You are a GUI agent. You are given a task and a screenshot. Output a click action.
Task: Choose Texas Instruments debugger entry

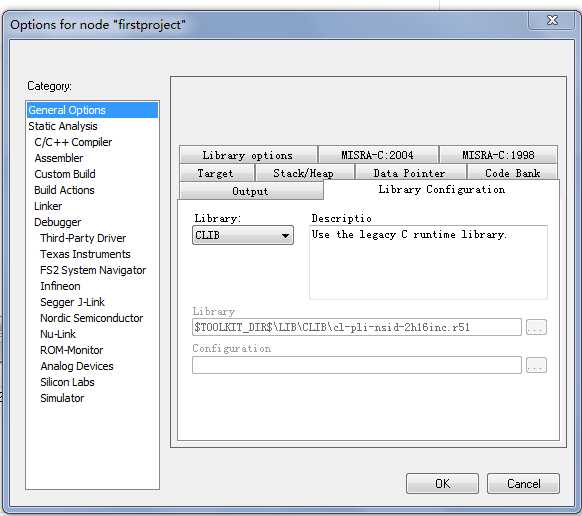[x=85, y=254]
